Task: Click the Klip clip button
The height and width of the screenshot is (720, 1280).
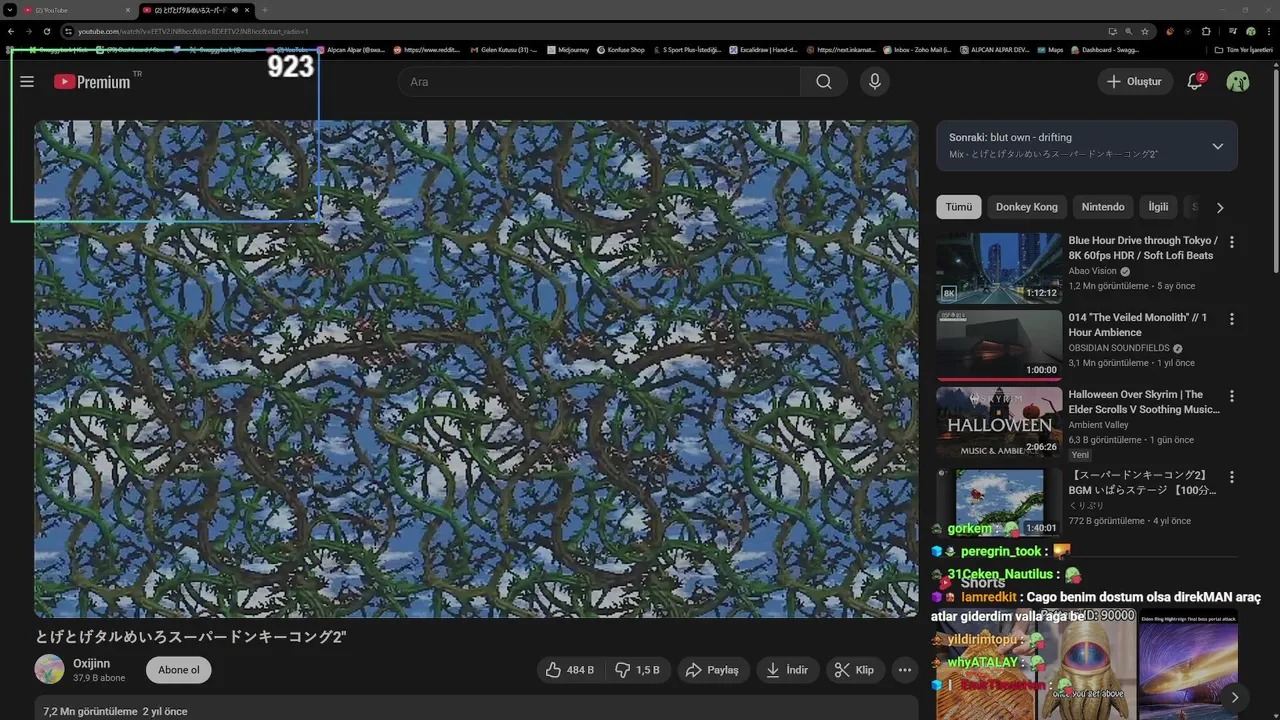Action: pos(855,670)
